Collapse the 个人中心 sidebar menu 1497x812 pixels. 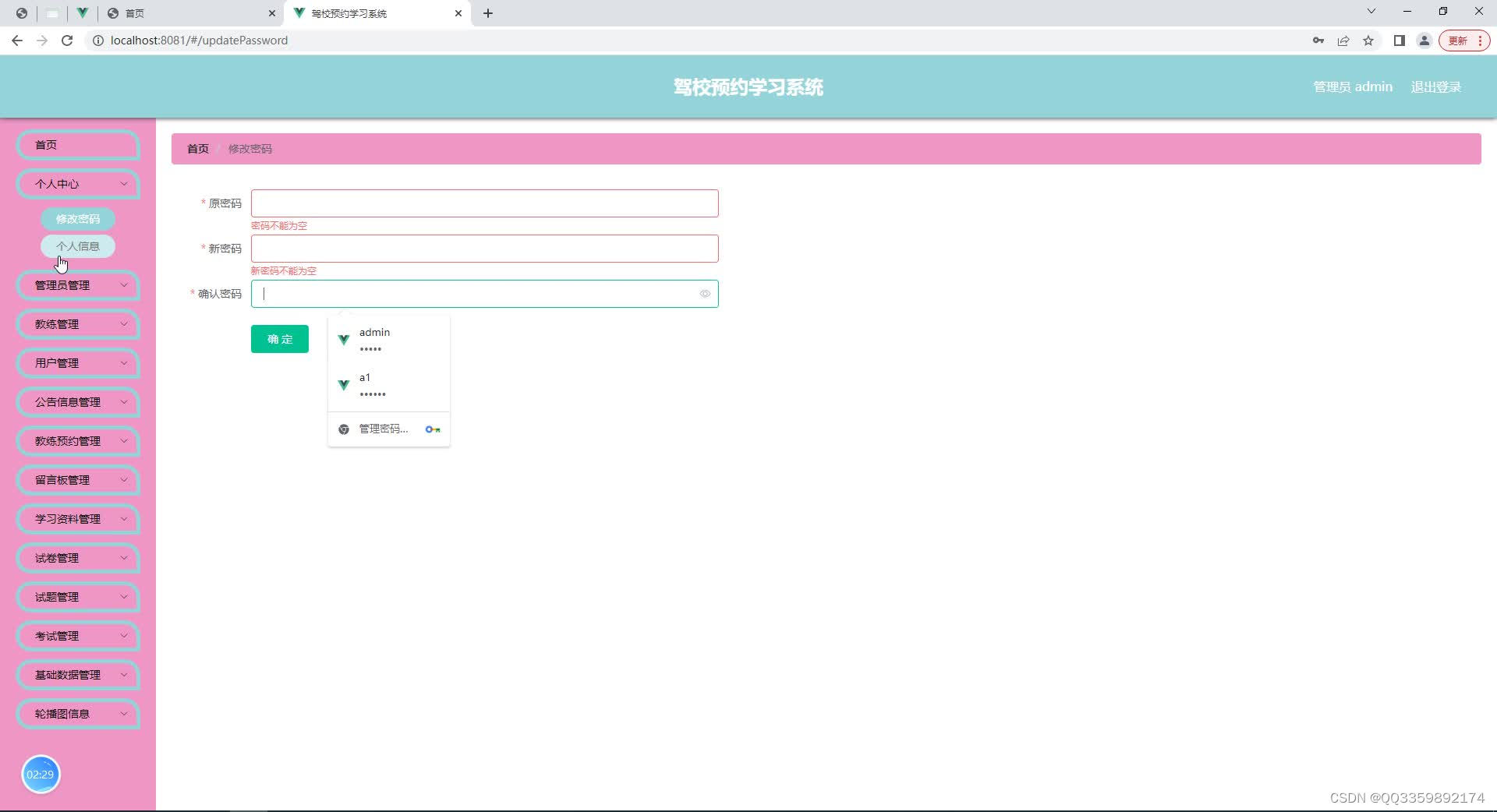tap(78, 184)
